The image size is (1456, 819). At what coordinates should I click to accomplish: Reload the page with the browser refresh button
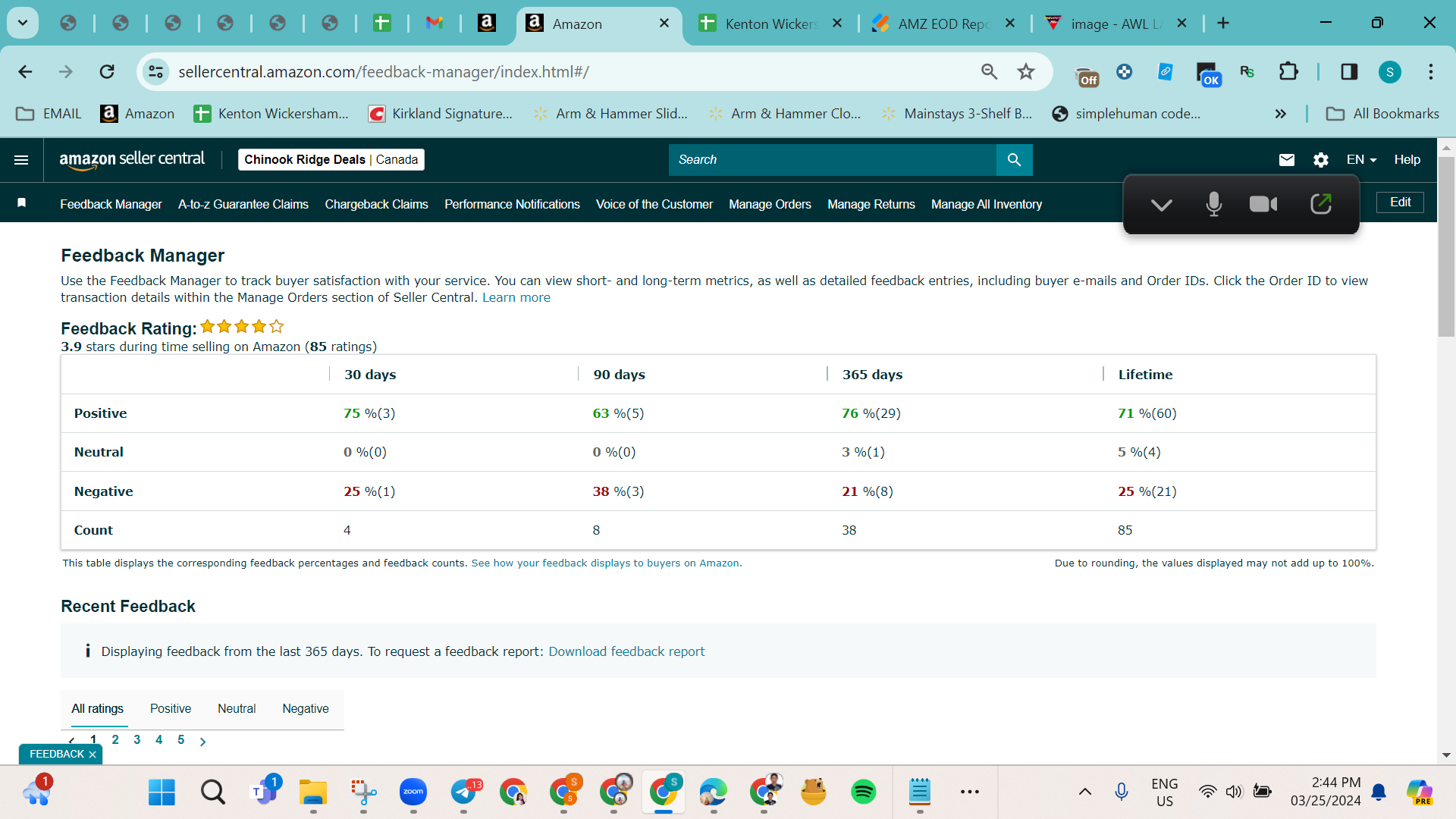[x=107, y=72]
